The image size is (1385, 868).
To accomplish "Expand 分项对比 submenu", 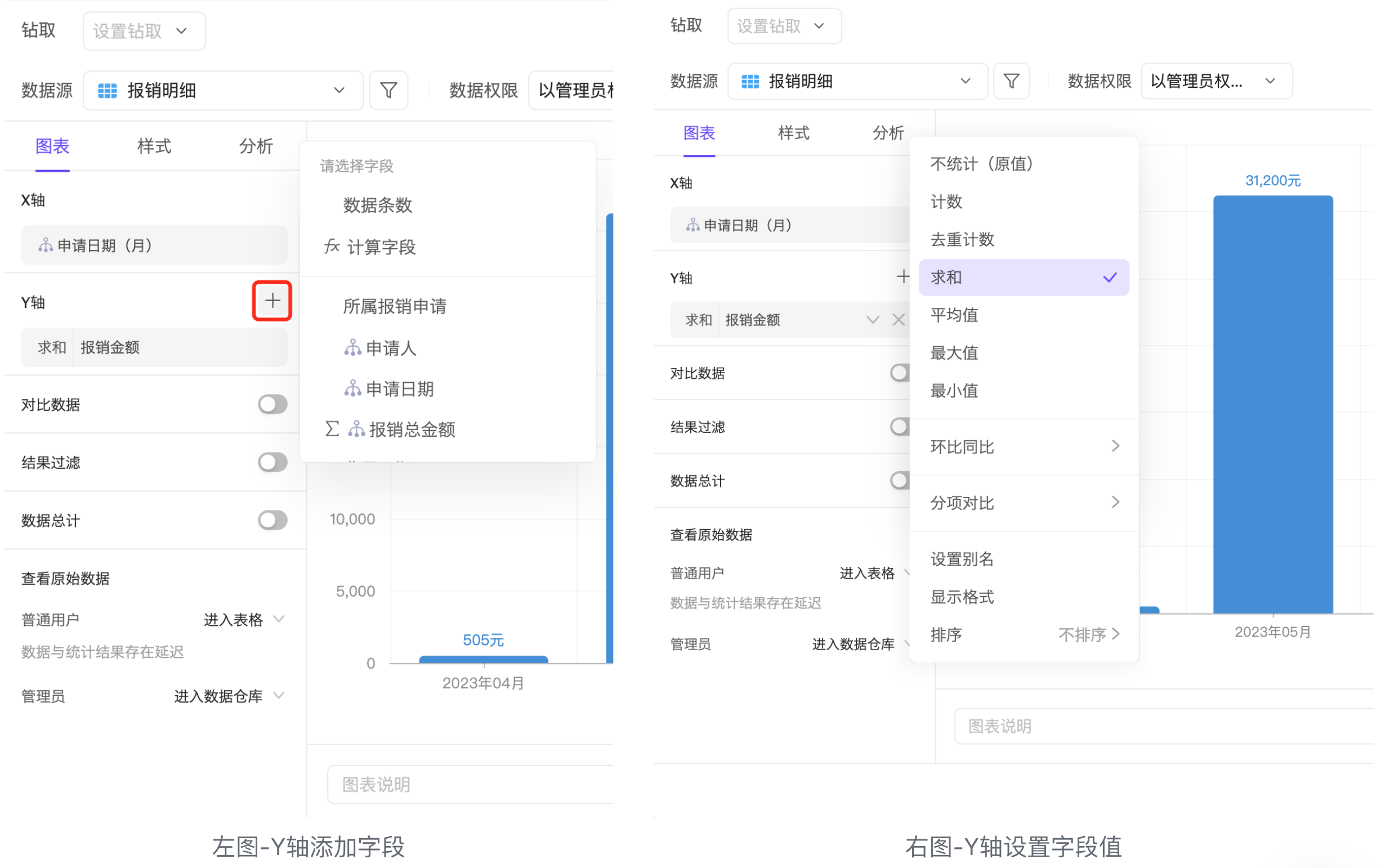I will (x=1024, y=503).
